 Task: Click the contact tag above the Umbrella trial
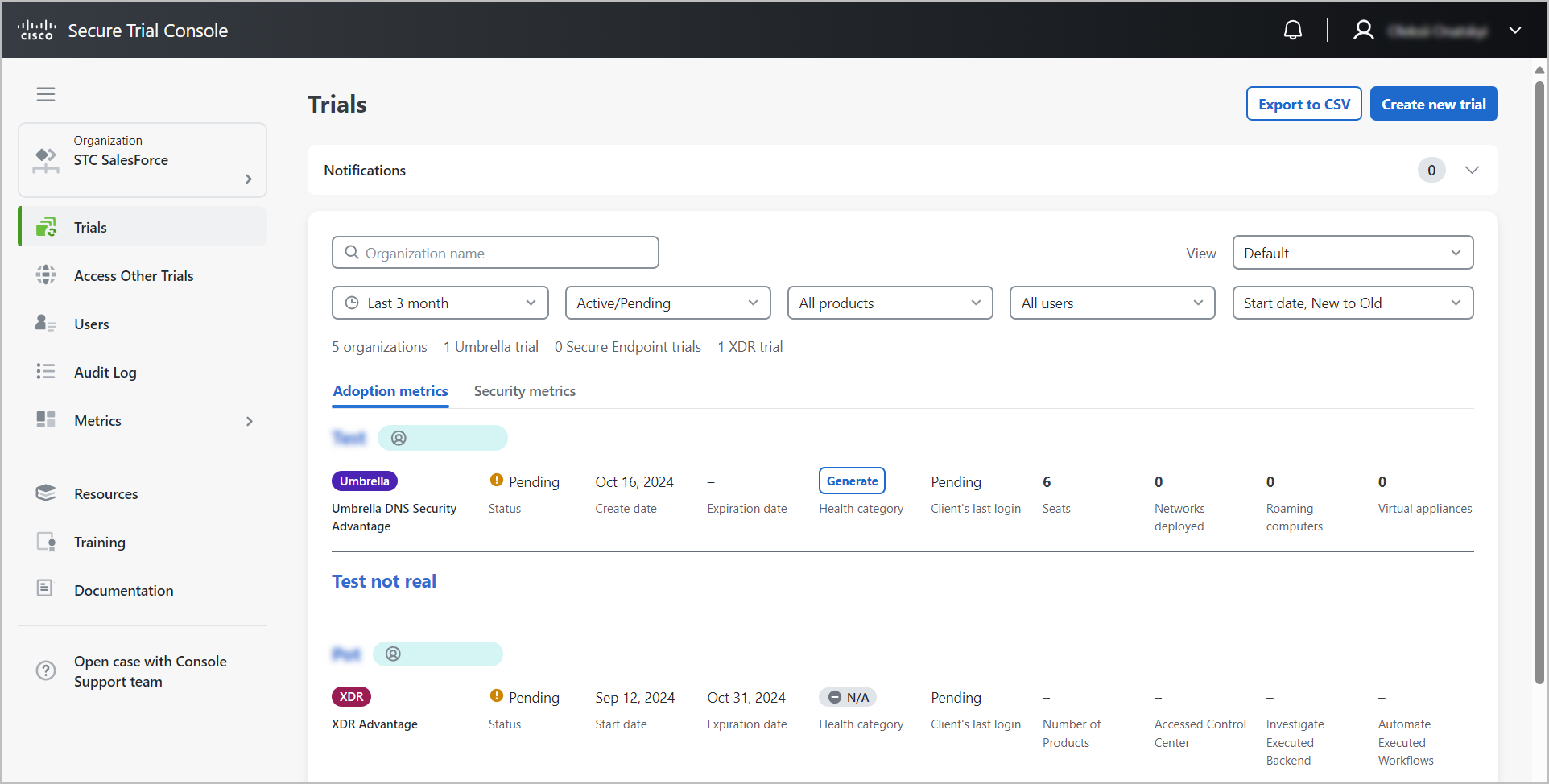click(x=443, y=438)
